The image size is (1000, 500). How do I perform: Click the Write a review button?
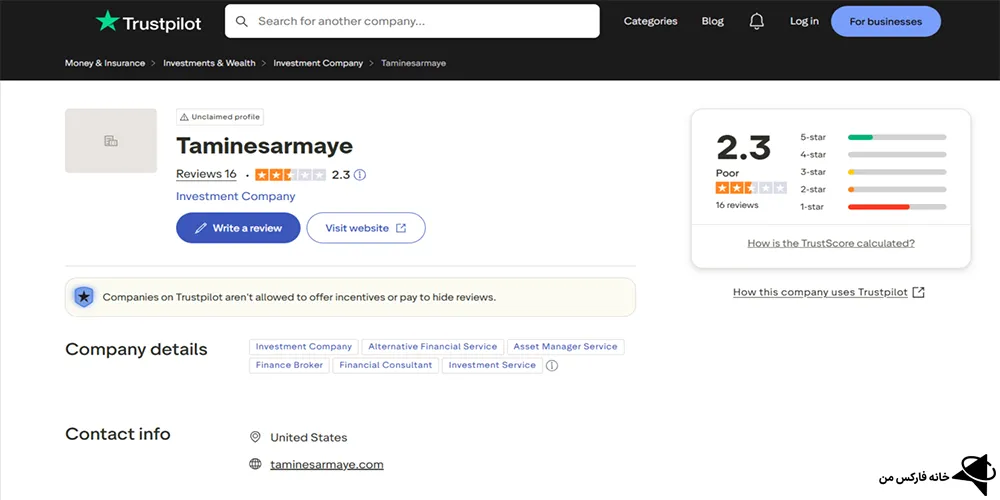pyautogui.click(x=238, y=228)
